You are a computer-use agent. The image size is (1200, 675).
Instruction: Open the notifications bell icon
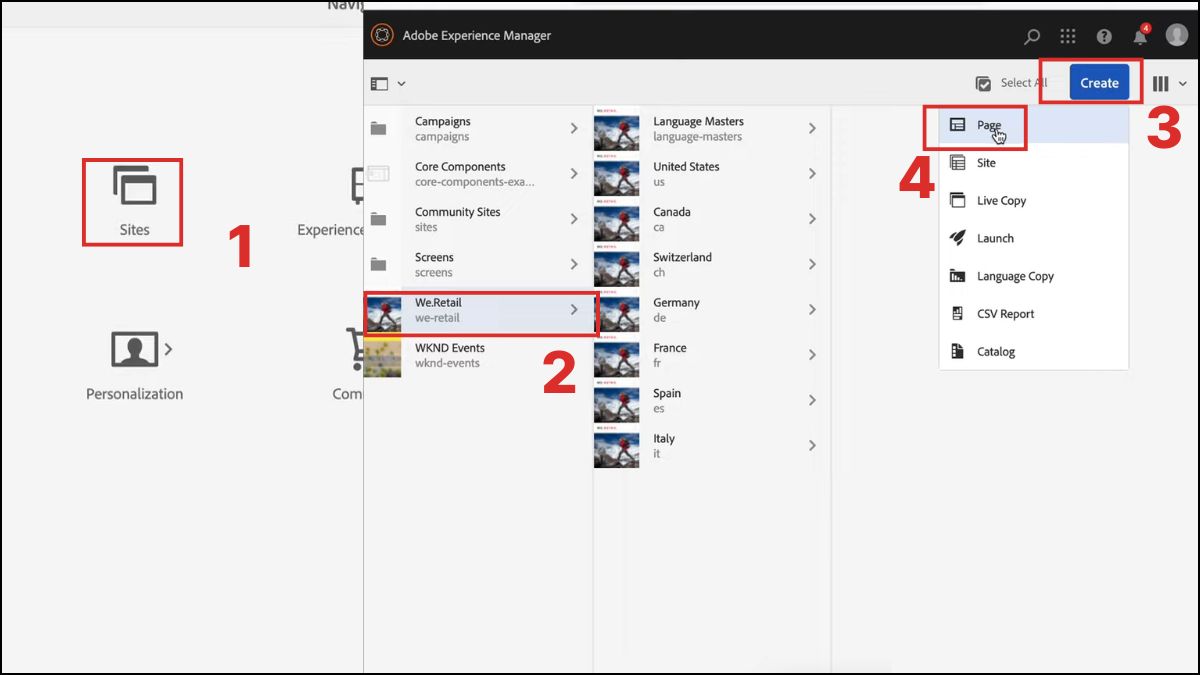(1140, 36)
